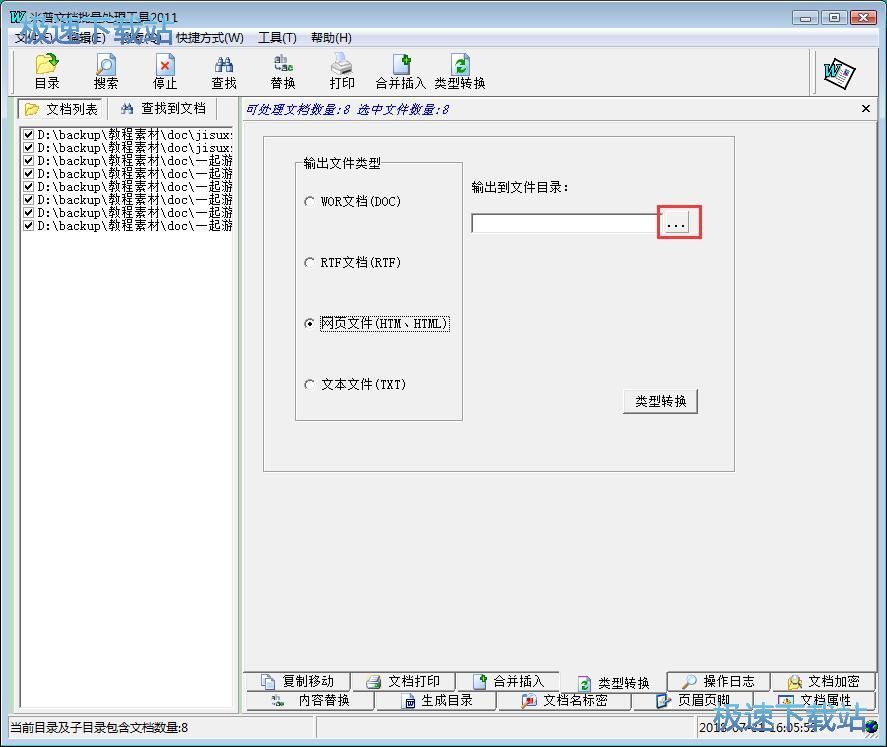Click the 合并插入 toolbar icon
Image resolution: width=887 pixels, height=747 pixels.
pyautogui.click(x=400, y=70)
